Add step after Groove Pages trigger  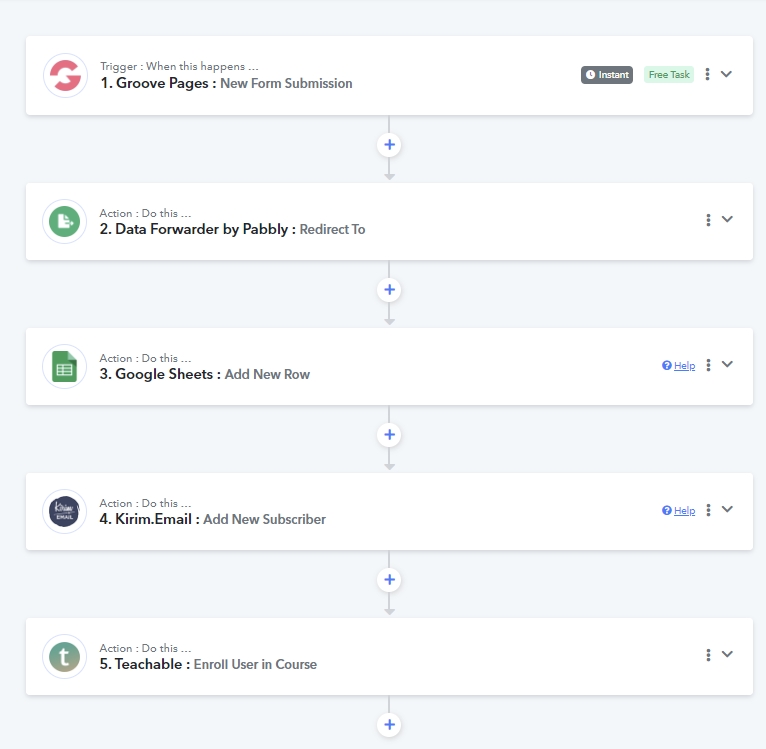pyautogui.click(x=389, y=145)
